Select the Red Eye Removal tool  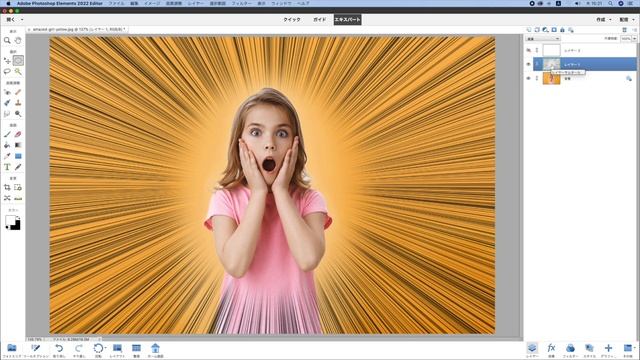click(x=7, y=92)
